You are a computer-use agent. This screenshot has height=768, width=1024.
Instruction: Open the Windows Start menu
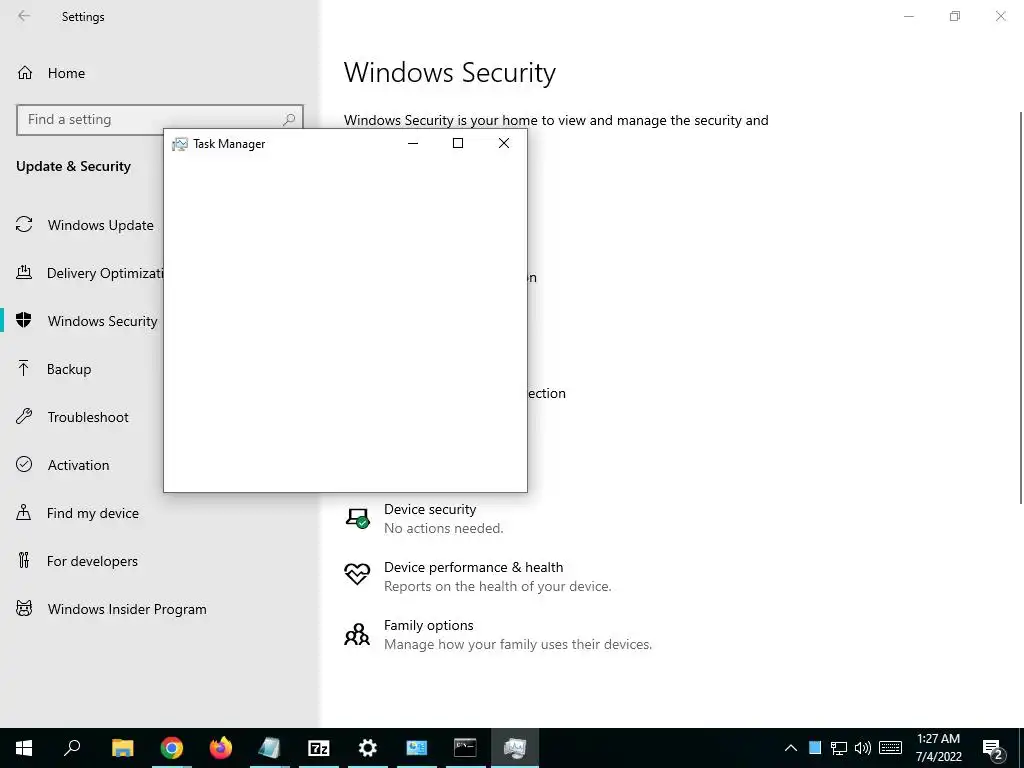(x=24, y=748)
